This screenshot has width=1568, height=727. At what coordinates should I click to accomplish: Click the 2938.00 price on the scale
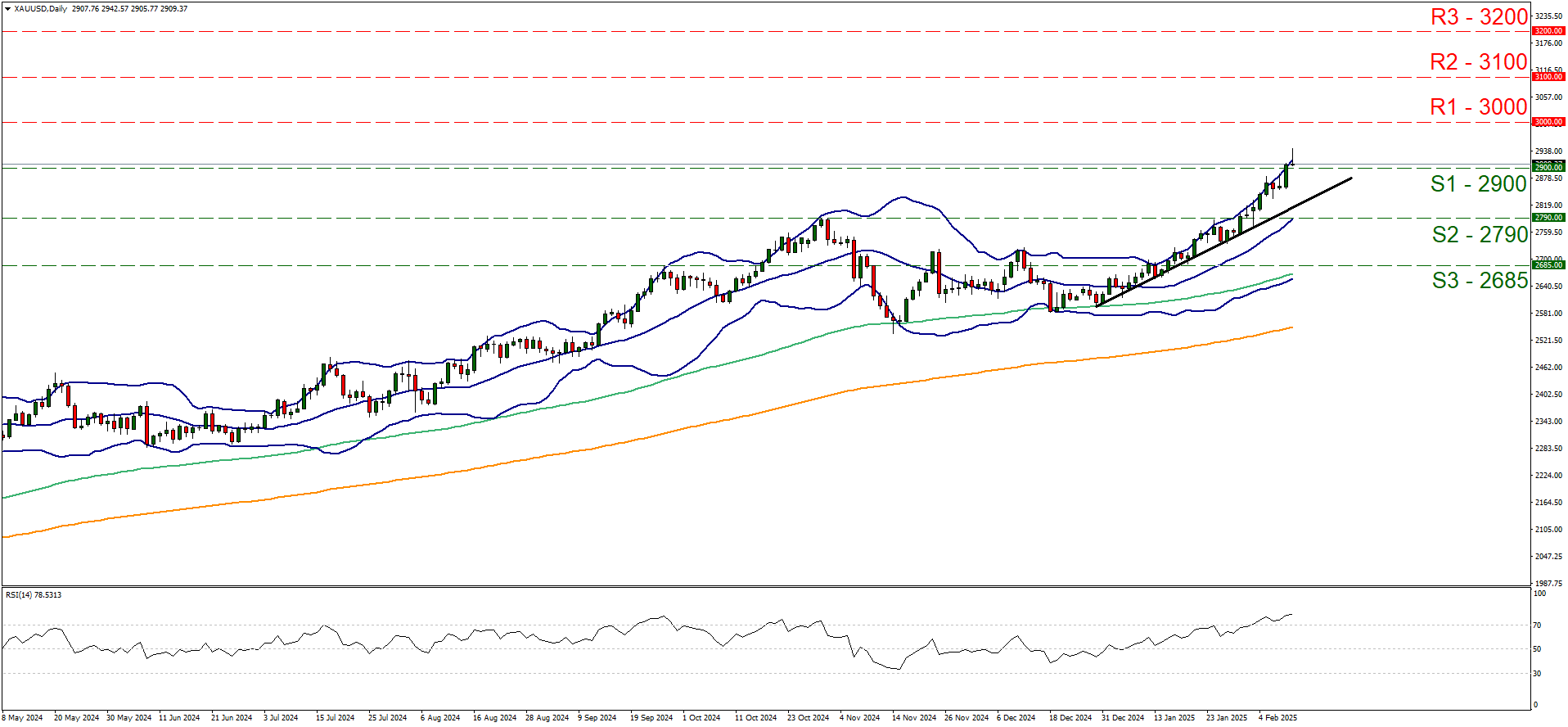coord(1548,151)
